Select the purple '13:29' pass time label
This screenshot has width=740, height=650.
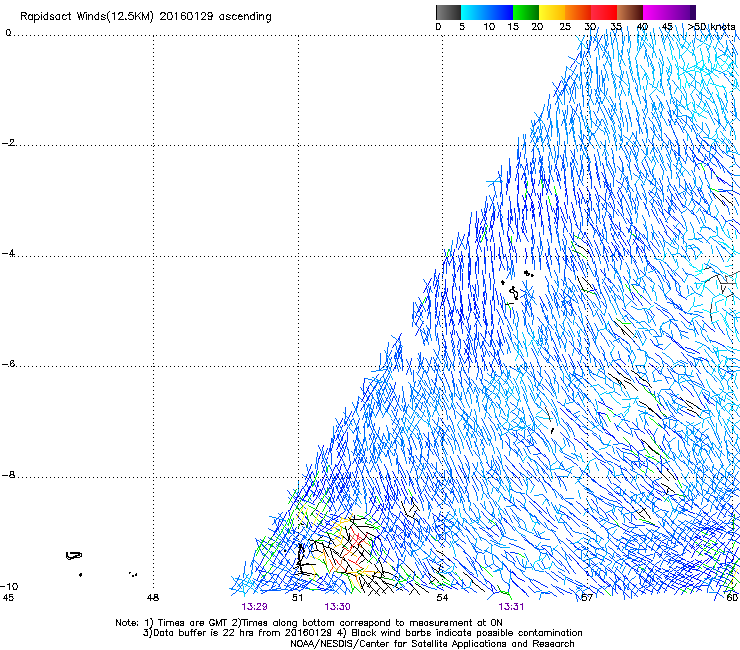coord(254,607)
